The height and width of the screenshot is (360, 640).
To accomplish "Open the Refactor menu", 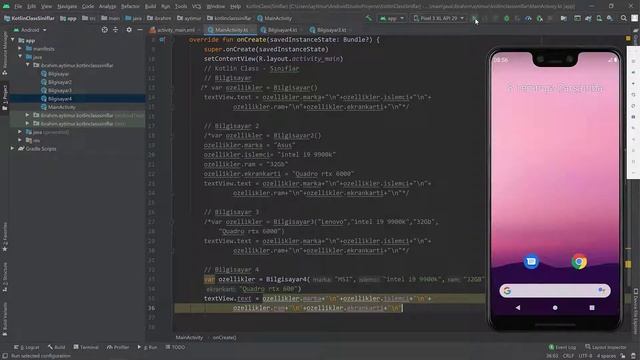I will tap(130, 6).
